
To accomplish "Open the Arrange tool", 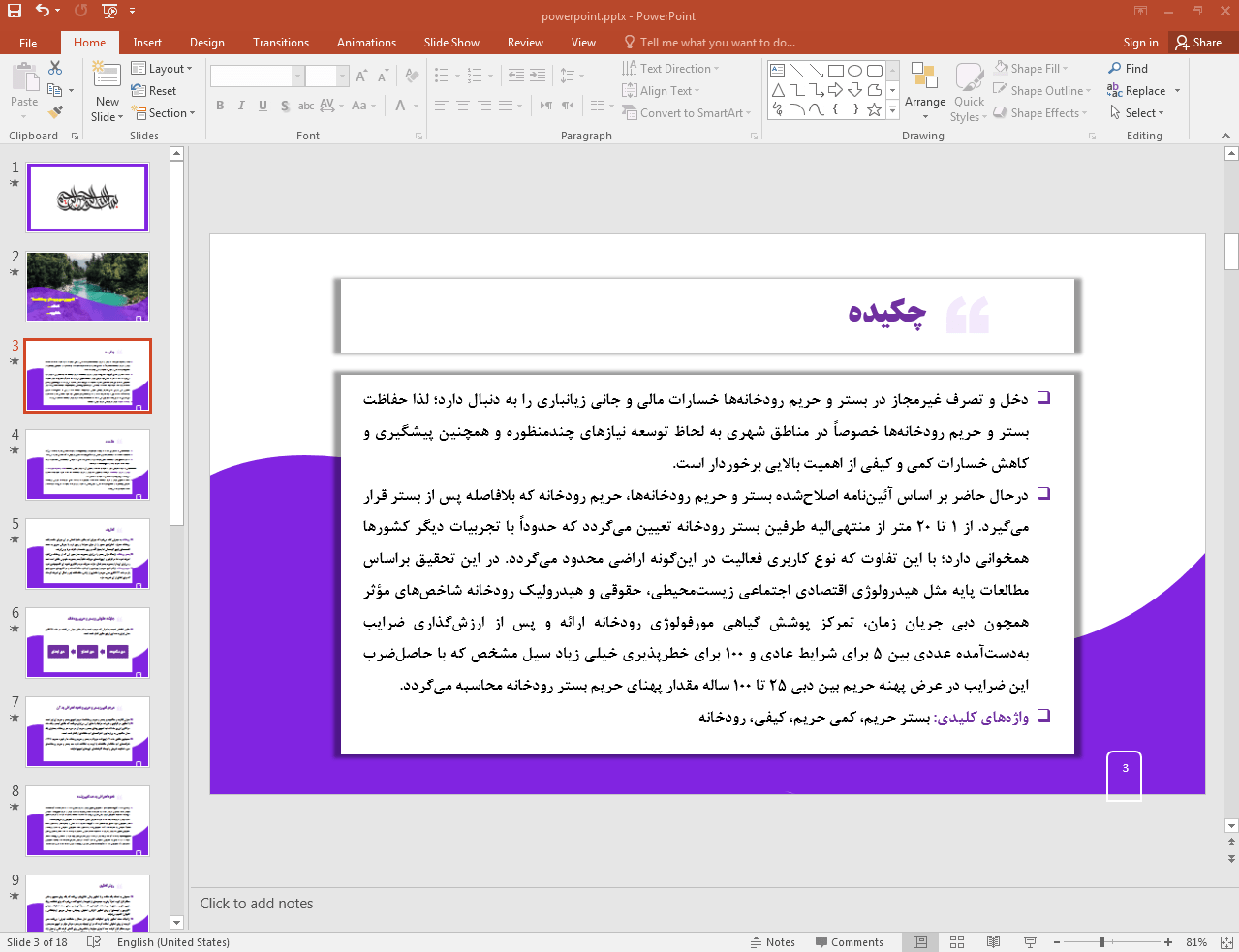I will click(x=924, y=87).
